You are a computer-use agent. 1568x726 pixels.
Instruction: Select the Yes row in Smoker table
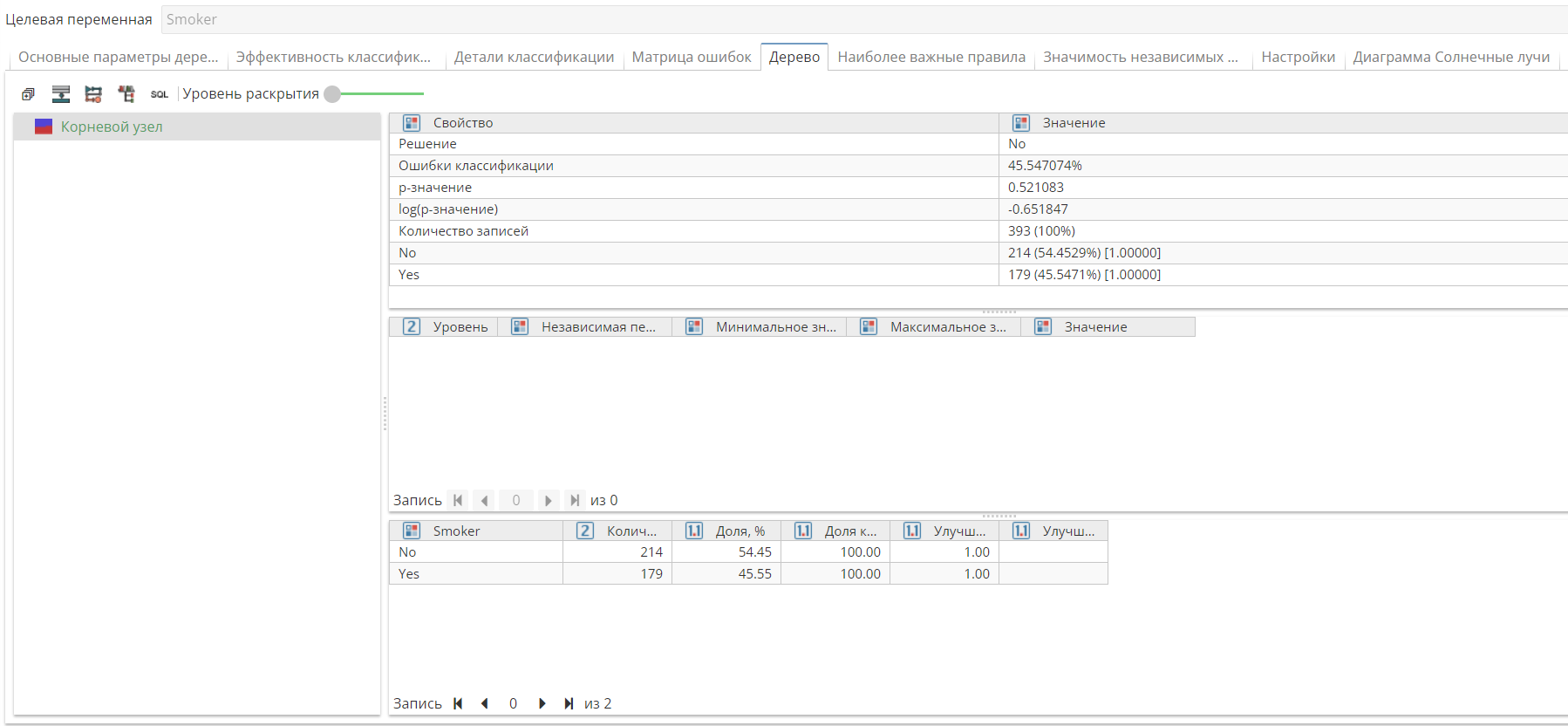point(748,574)
